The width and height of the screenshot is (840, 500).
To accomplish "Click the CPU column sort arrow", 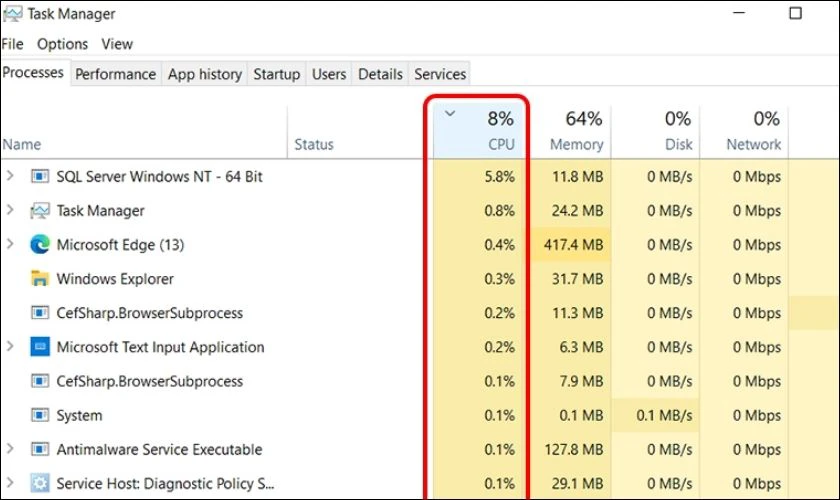I will pyautogui.click(x=450, y=113).
